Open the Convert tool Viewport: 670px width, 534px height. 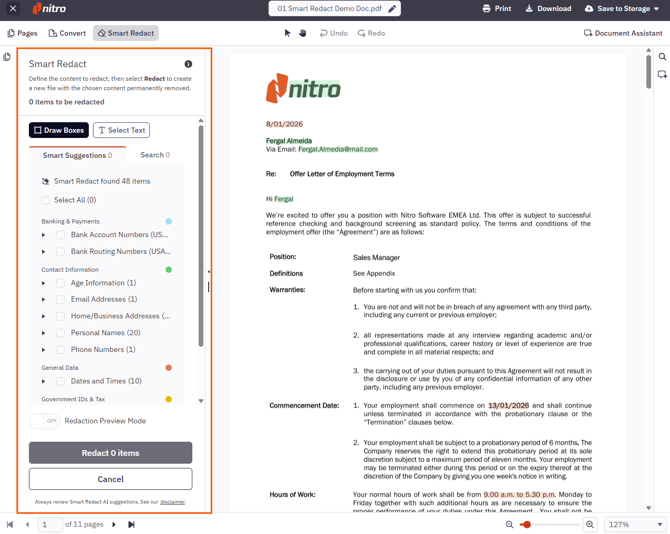coord(67,33)
